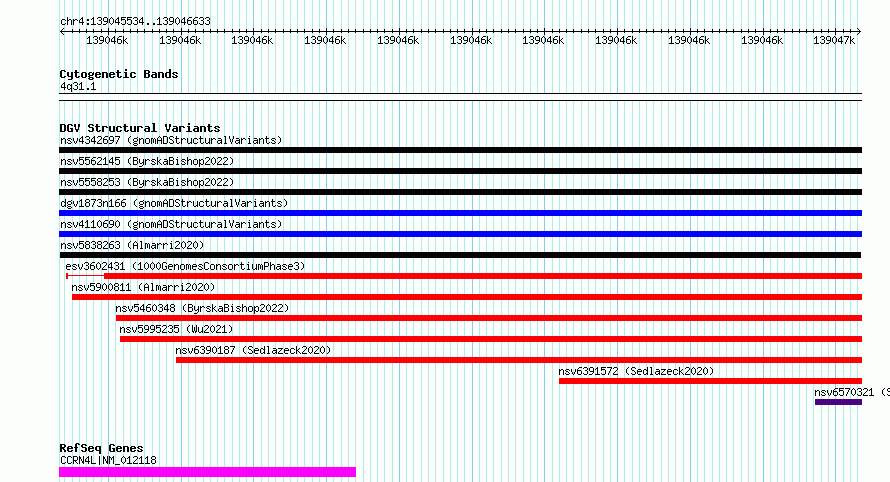This screenshot has height=482, width=890.
Task: Click the blue bar for nsv4110690
Action: [460, 234]
